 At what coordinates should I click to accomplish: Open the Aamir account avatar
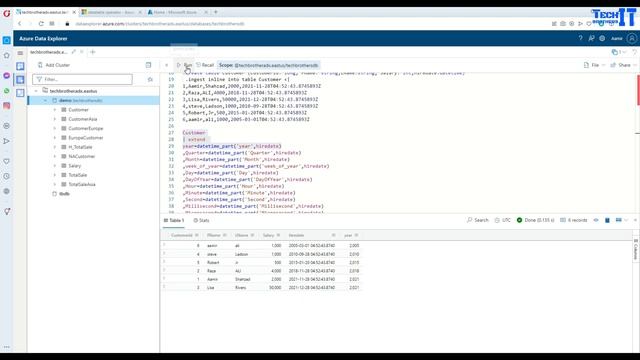click(632, 38)
